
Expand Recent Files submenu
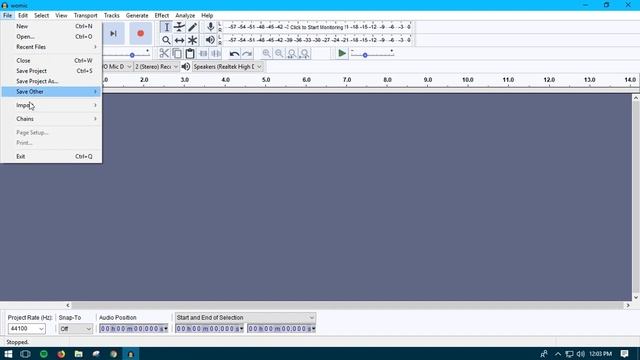click(x=51, y=47)
